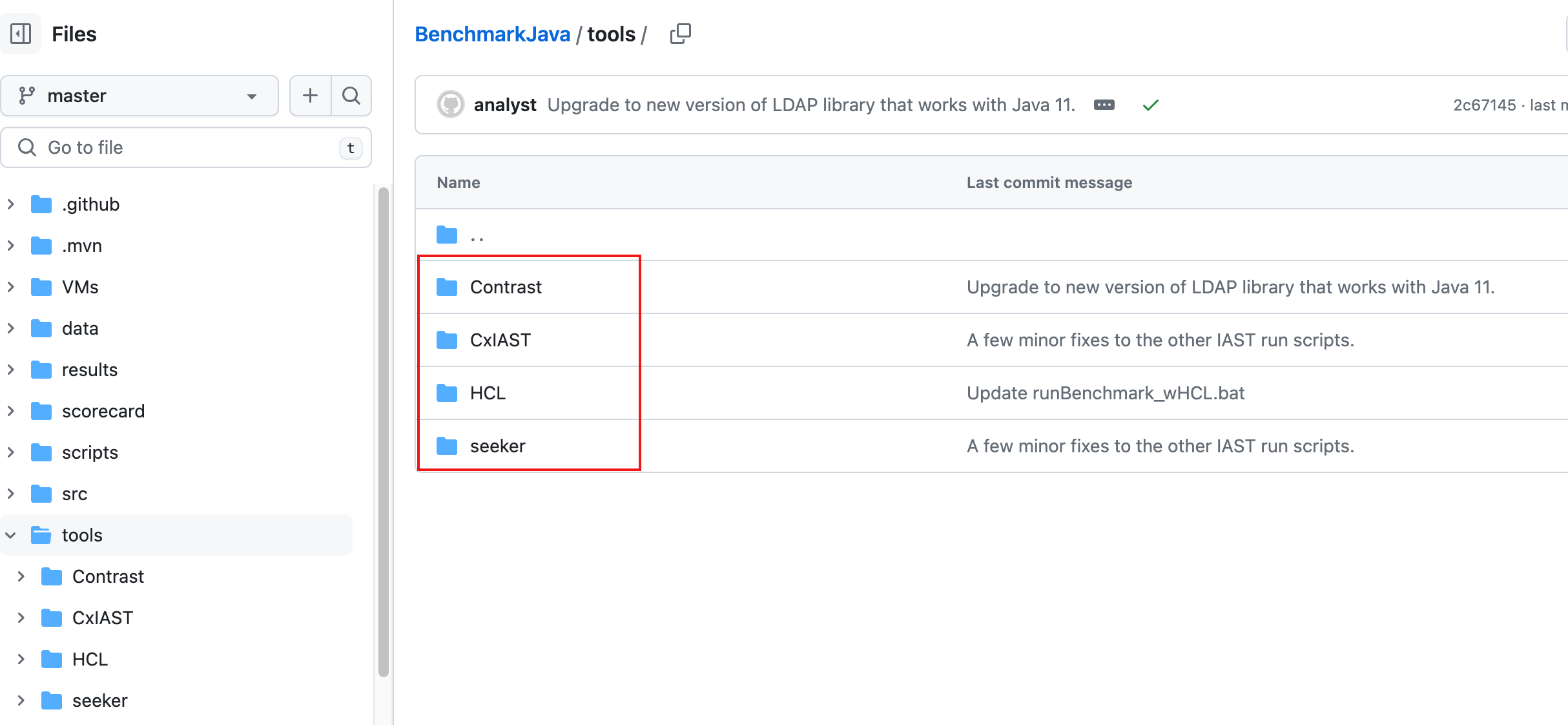Expand the scorecard folder chevron
The width and height of the screenshot is (1568, 725).
11,411
